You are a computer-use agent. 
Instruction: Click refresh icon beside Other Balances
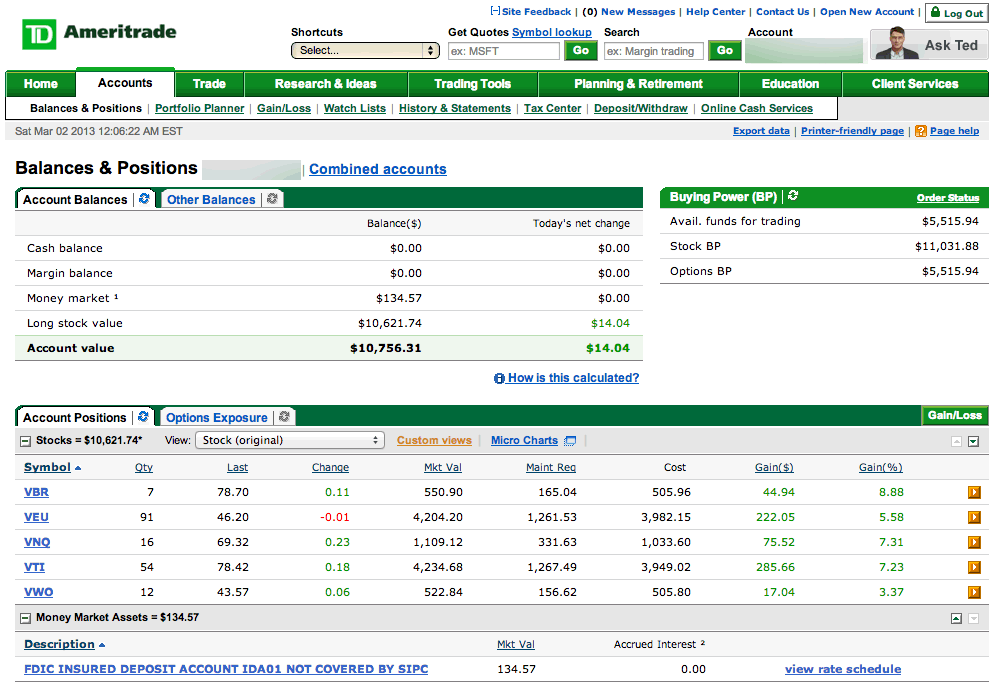pos(272,199)
